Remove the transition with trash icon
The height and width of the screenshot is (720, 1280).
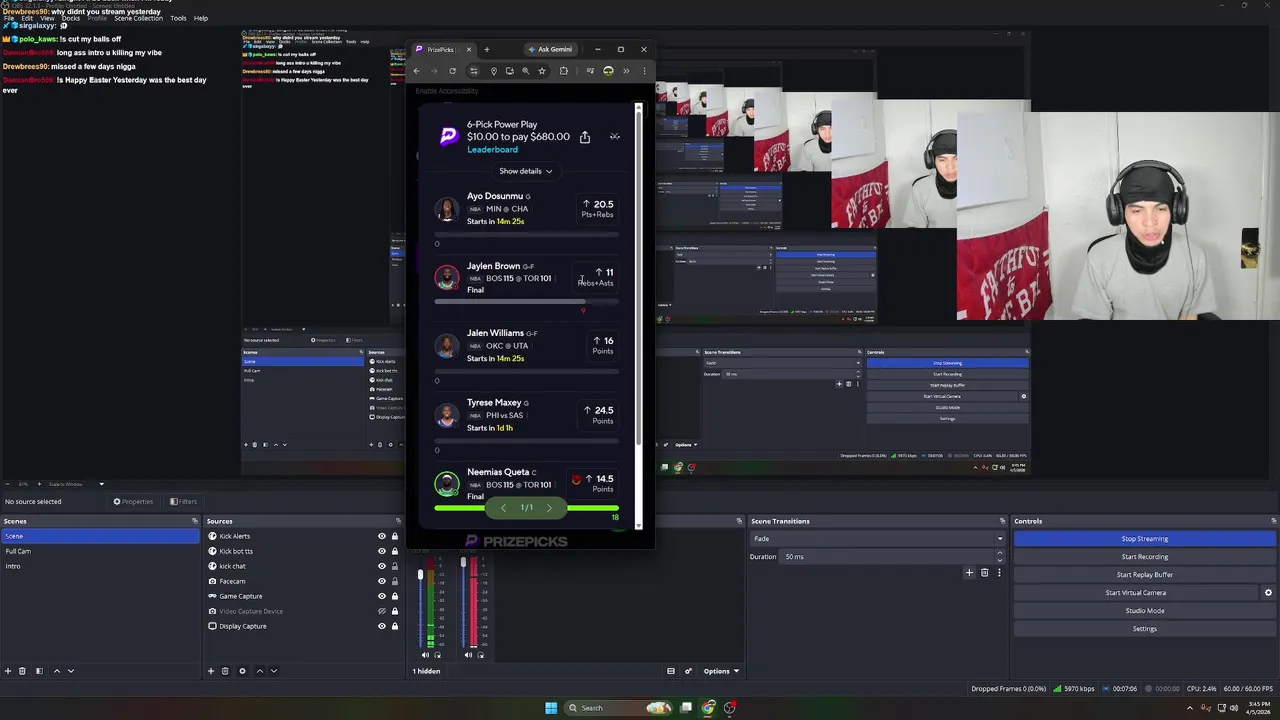click(984, 573)
